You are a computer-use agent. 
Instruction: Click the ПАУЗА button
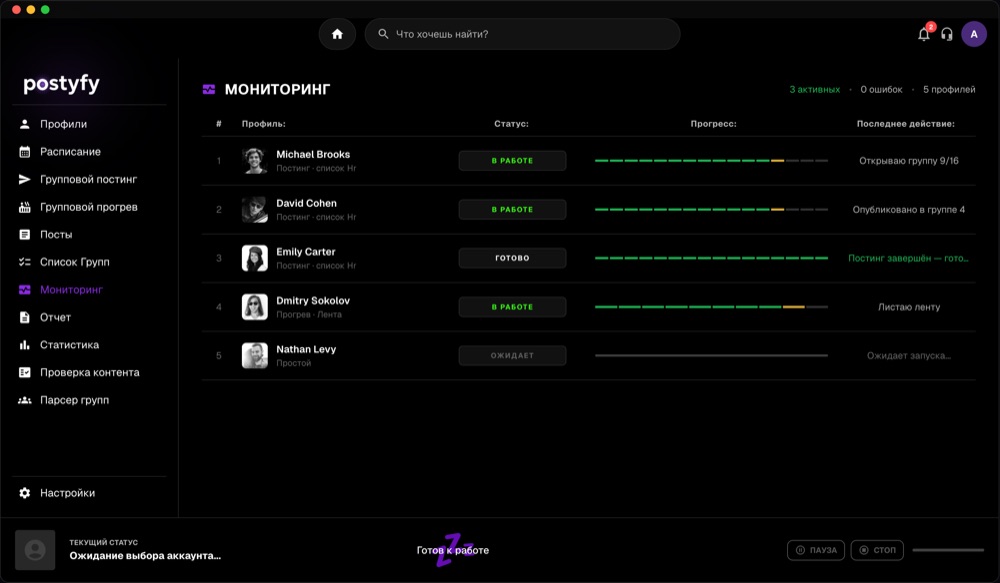tap(816, 550)
